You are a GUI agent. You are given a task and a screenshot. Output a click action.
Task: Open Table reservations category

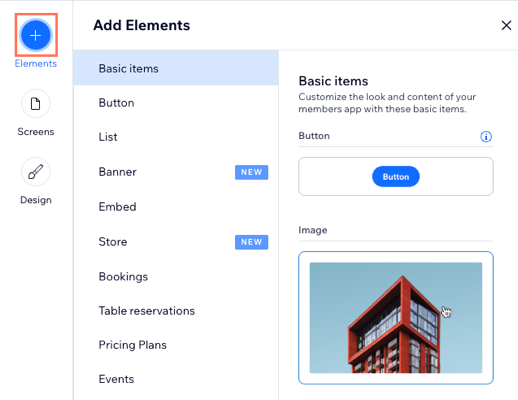click(x=176, y=311)
